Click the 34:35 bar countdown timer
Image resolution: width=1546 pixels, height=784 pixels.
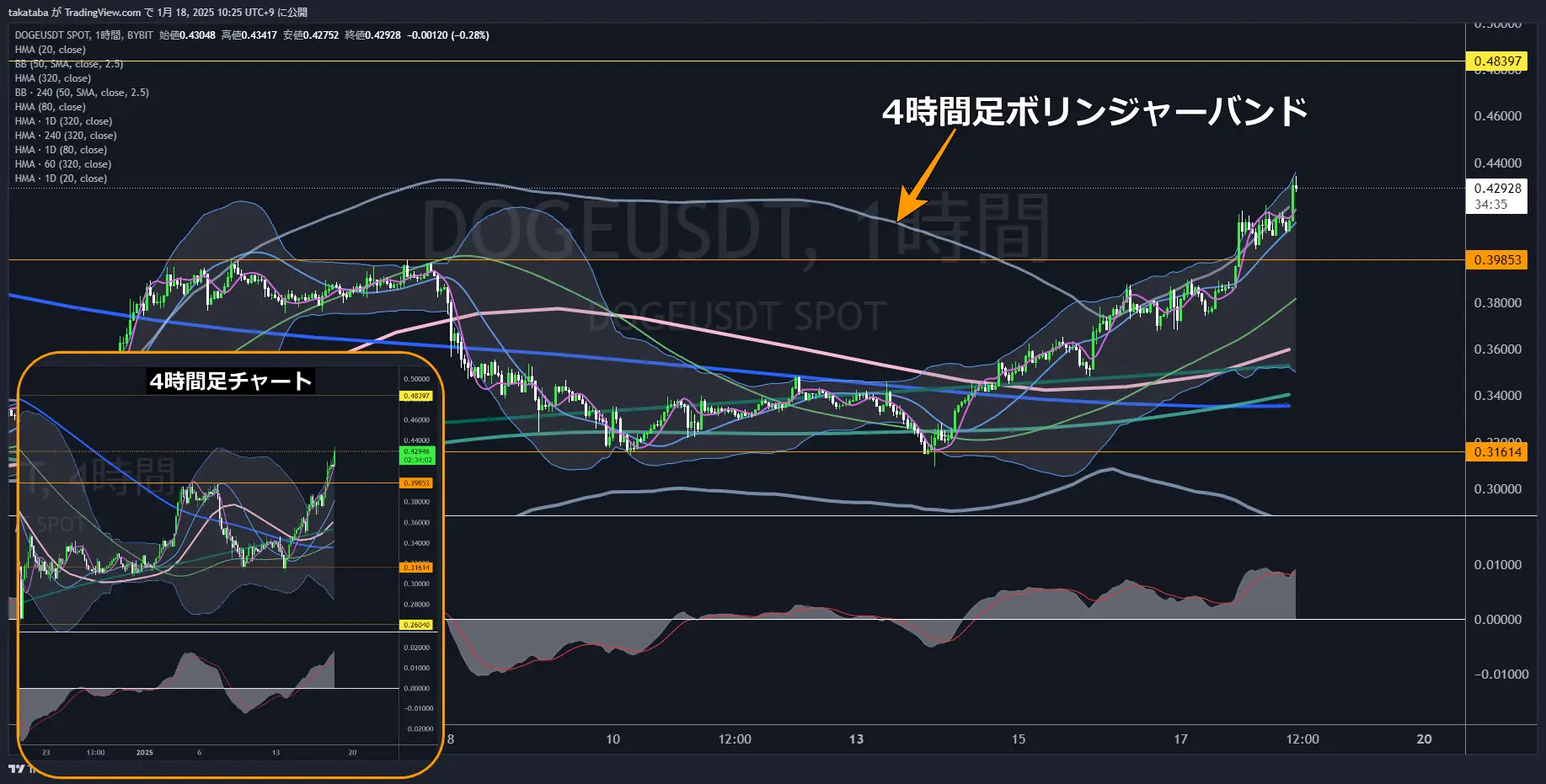(x=1490, y=205)
